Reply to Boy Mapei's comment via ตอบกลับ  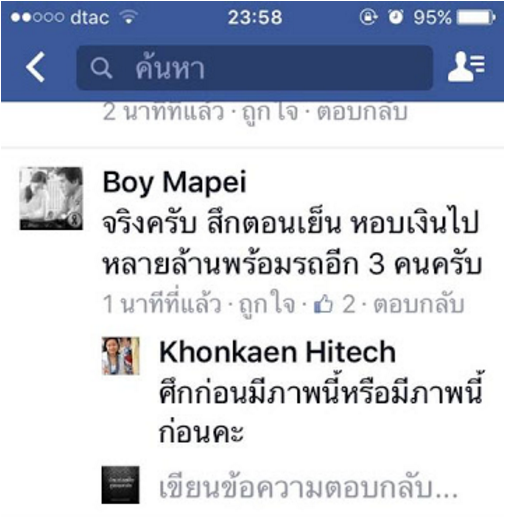(x=419, y=304)
